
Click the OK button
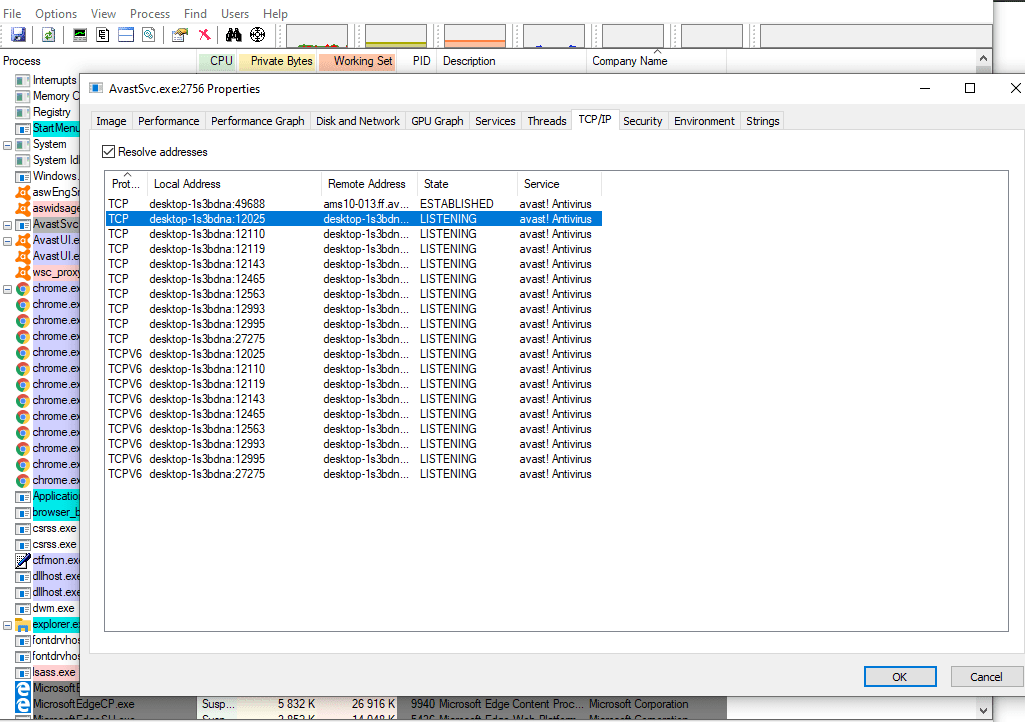899,677
